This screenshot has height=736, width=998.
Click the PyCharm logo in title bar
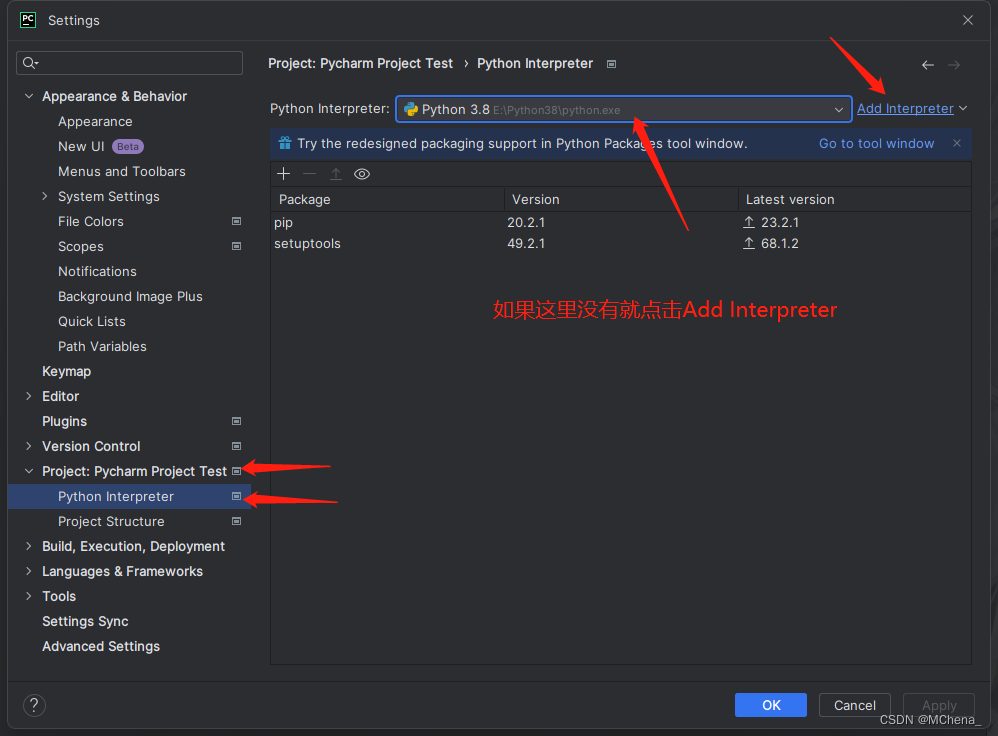(28, 20)
